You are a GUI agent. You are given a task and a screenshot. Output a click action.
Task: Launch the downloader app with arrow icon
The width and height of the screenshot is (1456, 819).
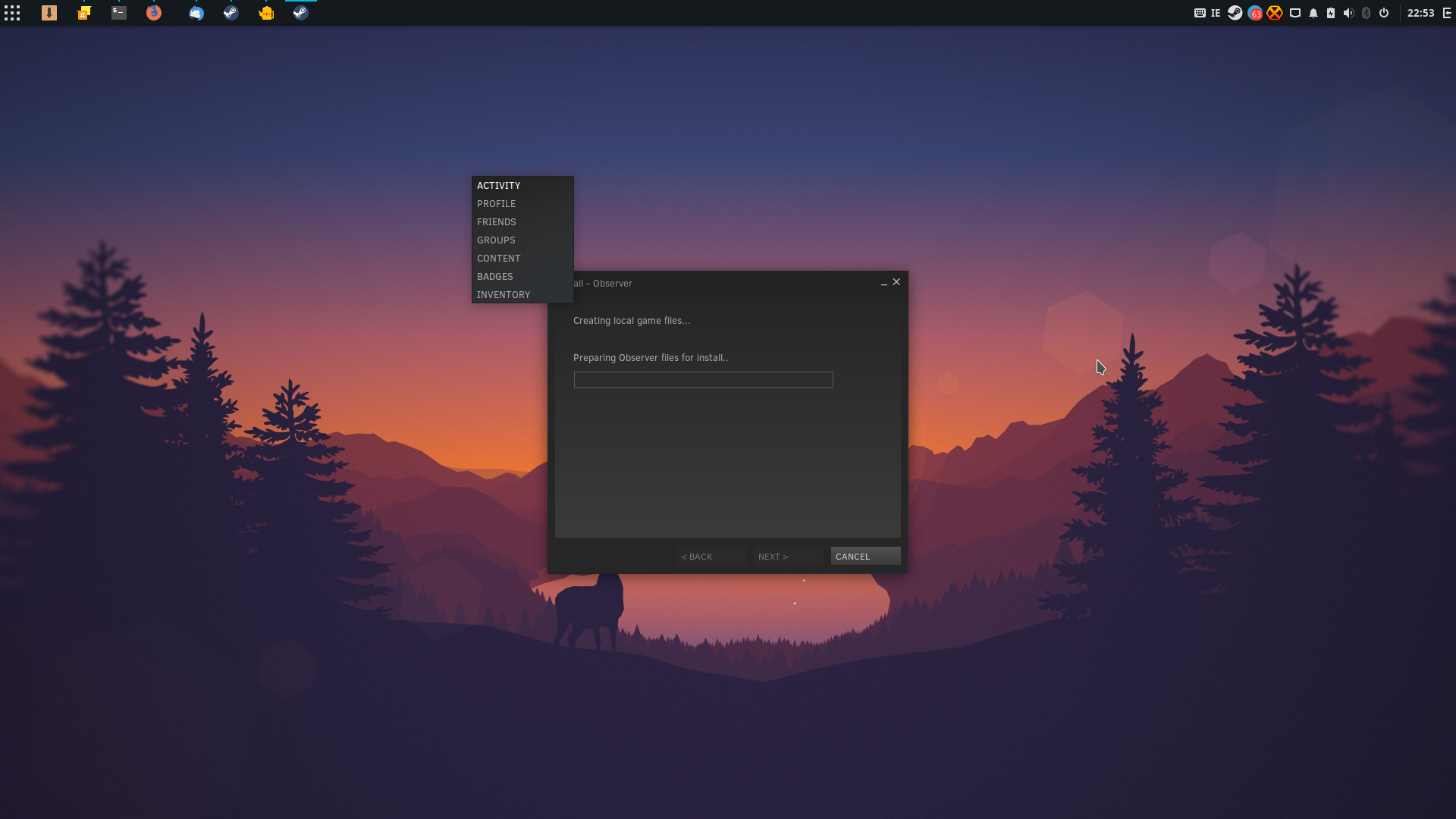click(x=49, y=13)
